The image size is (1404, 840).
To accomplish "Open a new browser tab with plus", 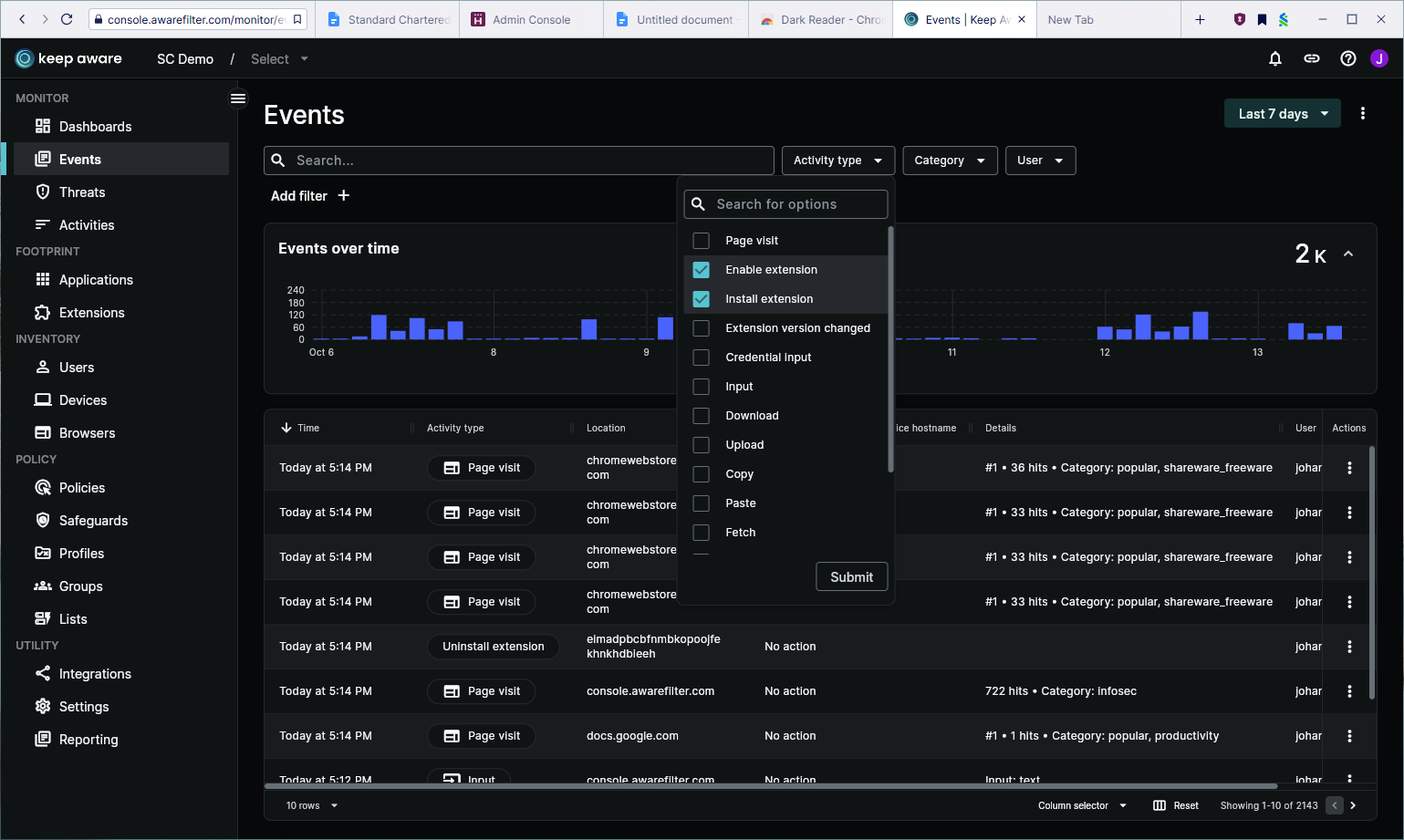I will pyautogui.click(x=1200, y=19).
